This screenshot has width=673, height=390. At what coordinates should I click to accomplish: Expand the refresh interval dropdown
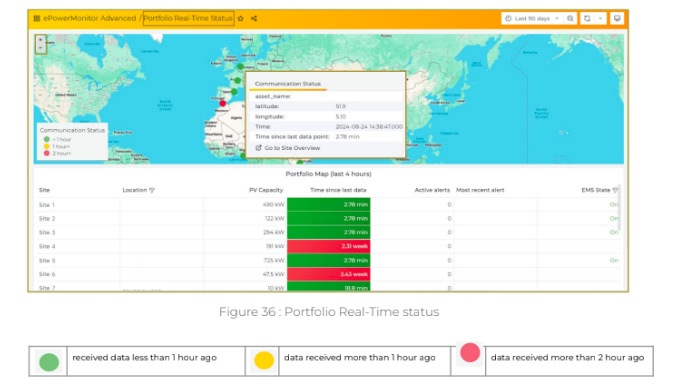click(600, 18)
